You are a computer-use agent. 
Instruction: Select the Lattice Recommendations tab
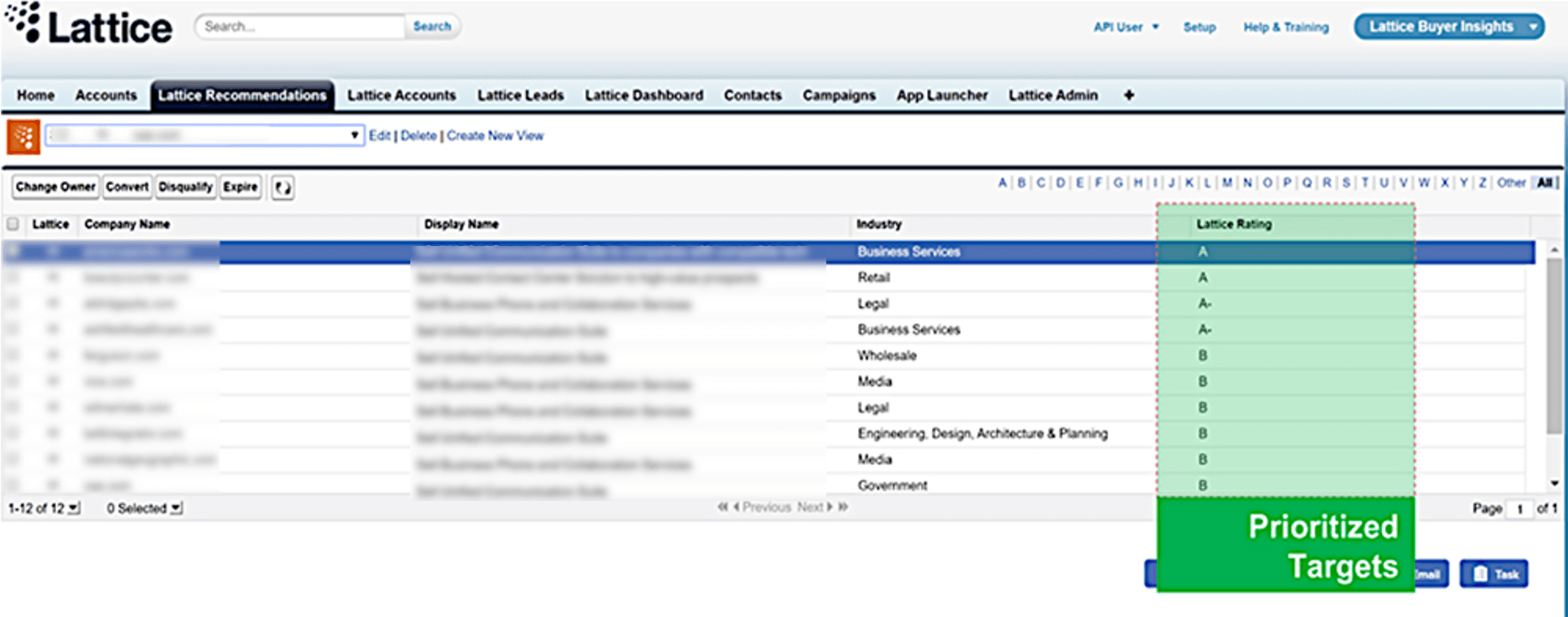click(242, 95)
